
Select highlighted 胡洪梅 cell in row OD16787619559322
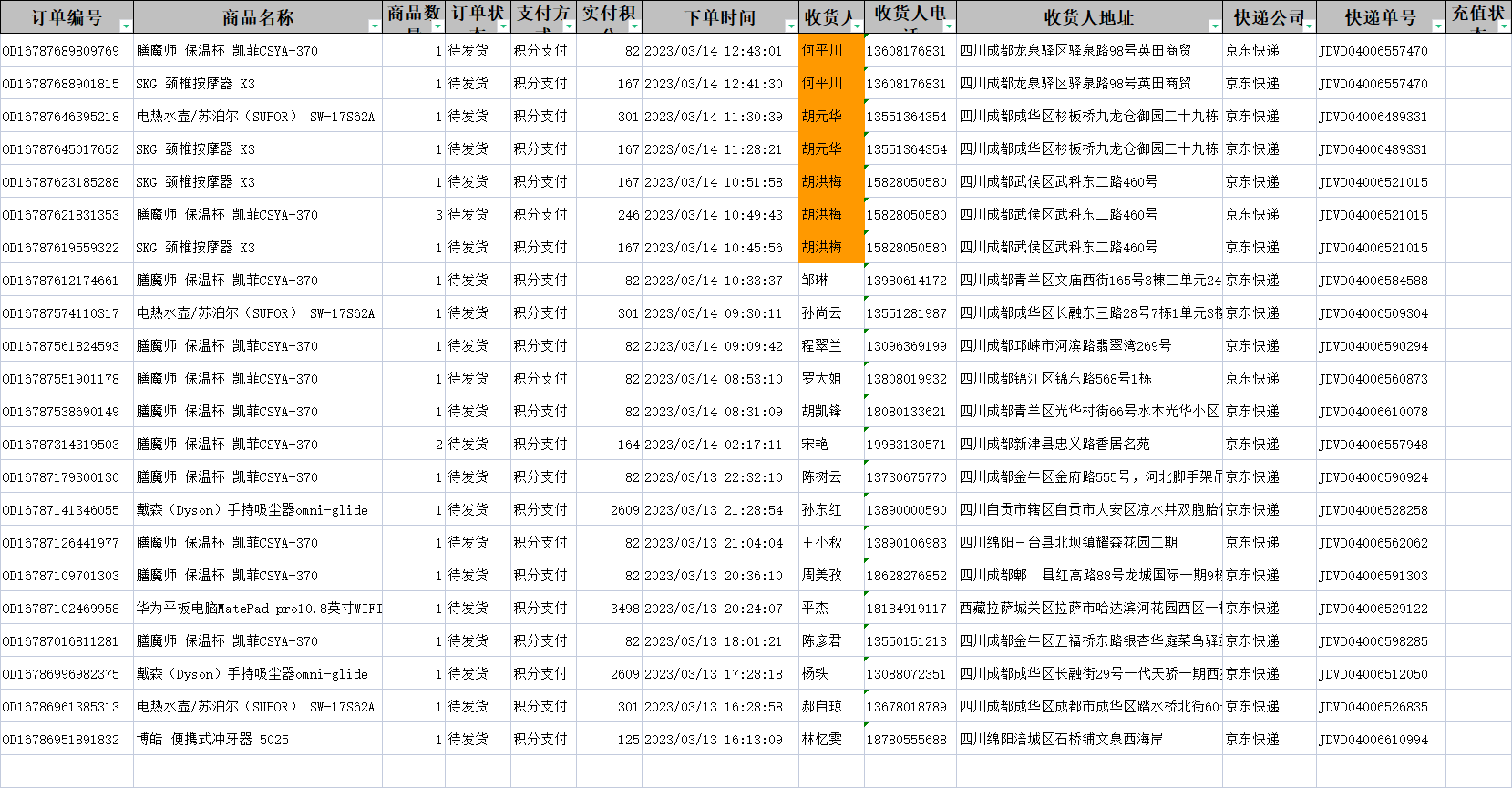pyautogui.click(x=831, y=248)
